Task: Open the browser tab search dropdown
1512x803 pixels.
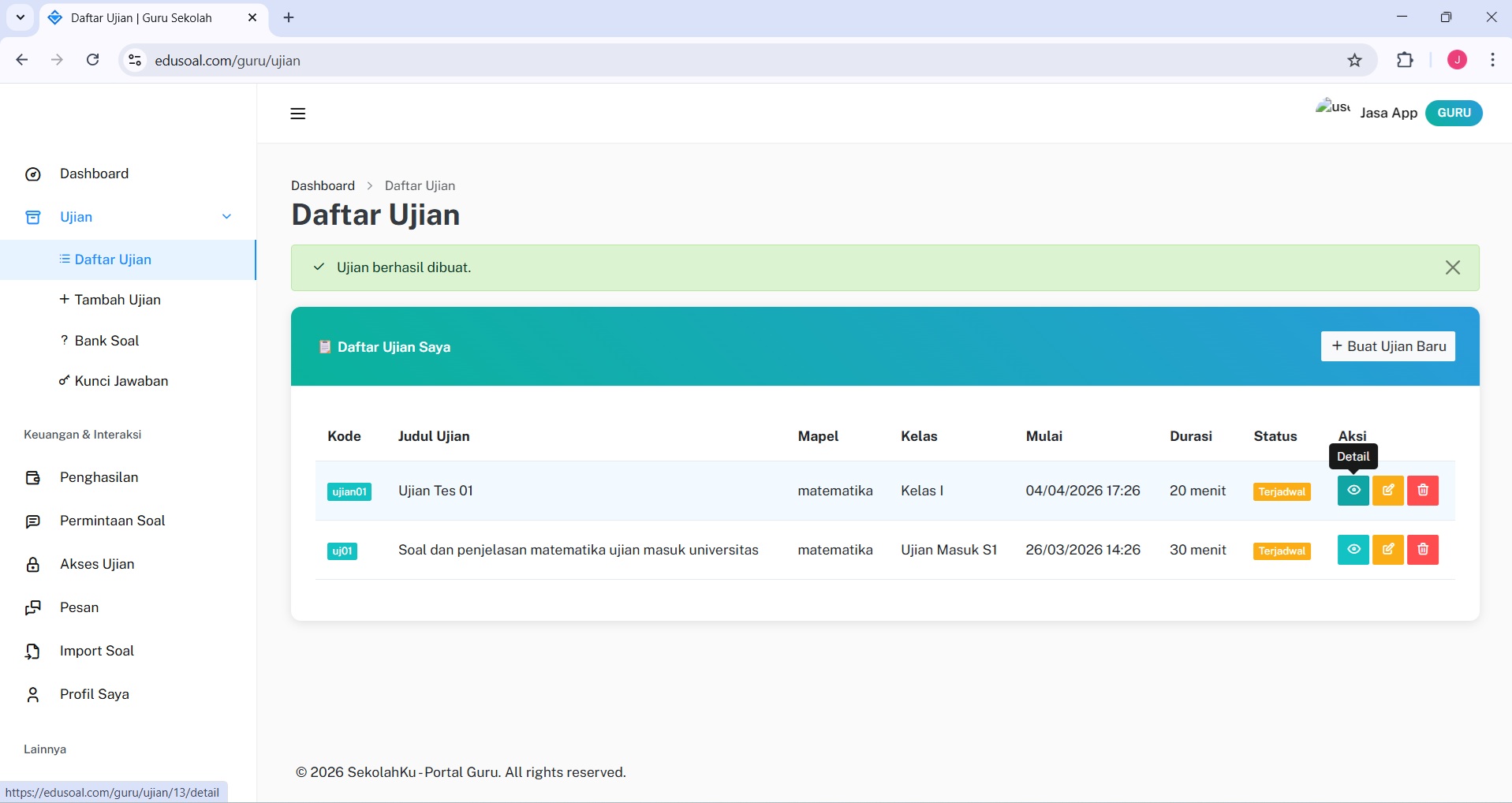Action: point(21,17)
